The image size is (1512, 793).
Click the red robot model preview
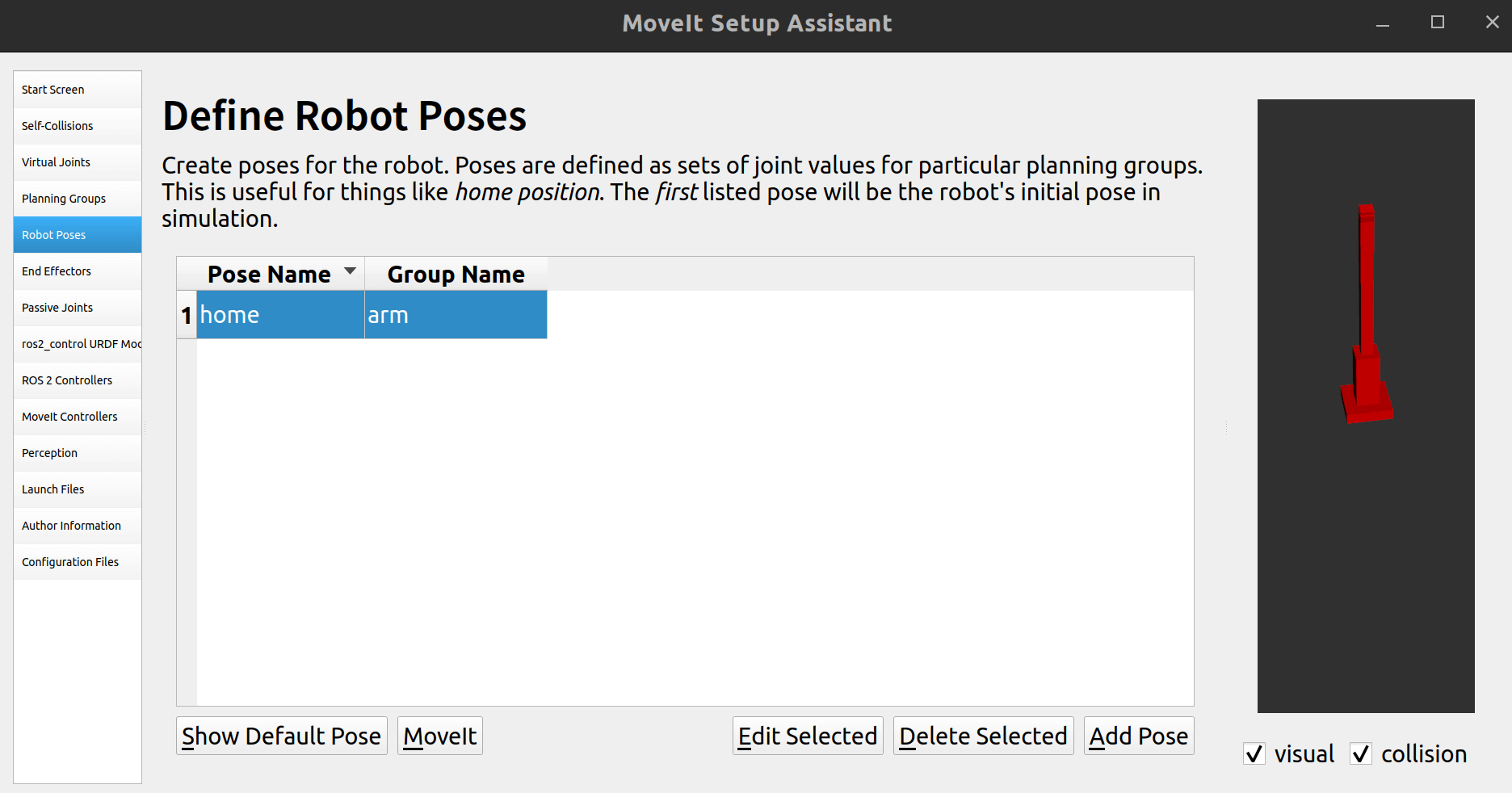coord(1367,323)
